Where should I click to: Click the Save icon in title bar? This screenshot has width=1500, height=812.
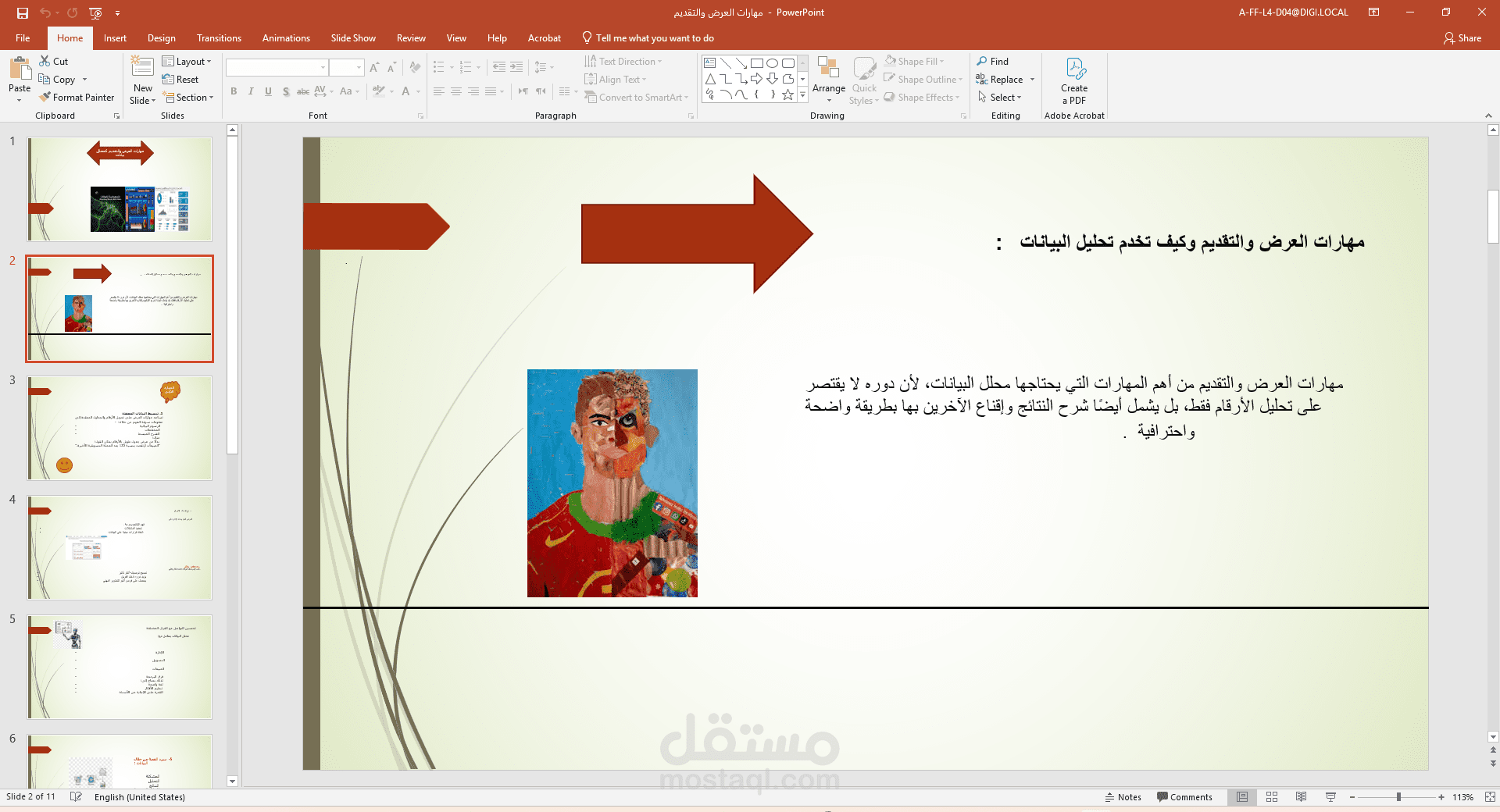23,12
